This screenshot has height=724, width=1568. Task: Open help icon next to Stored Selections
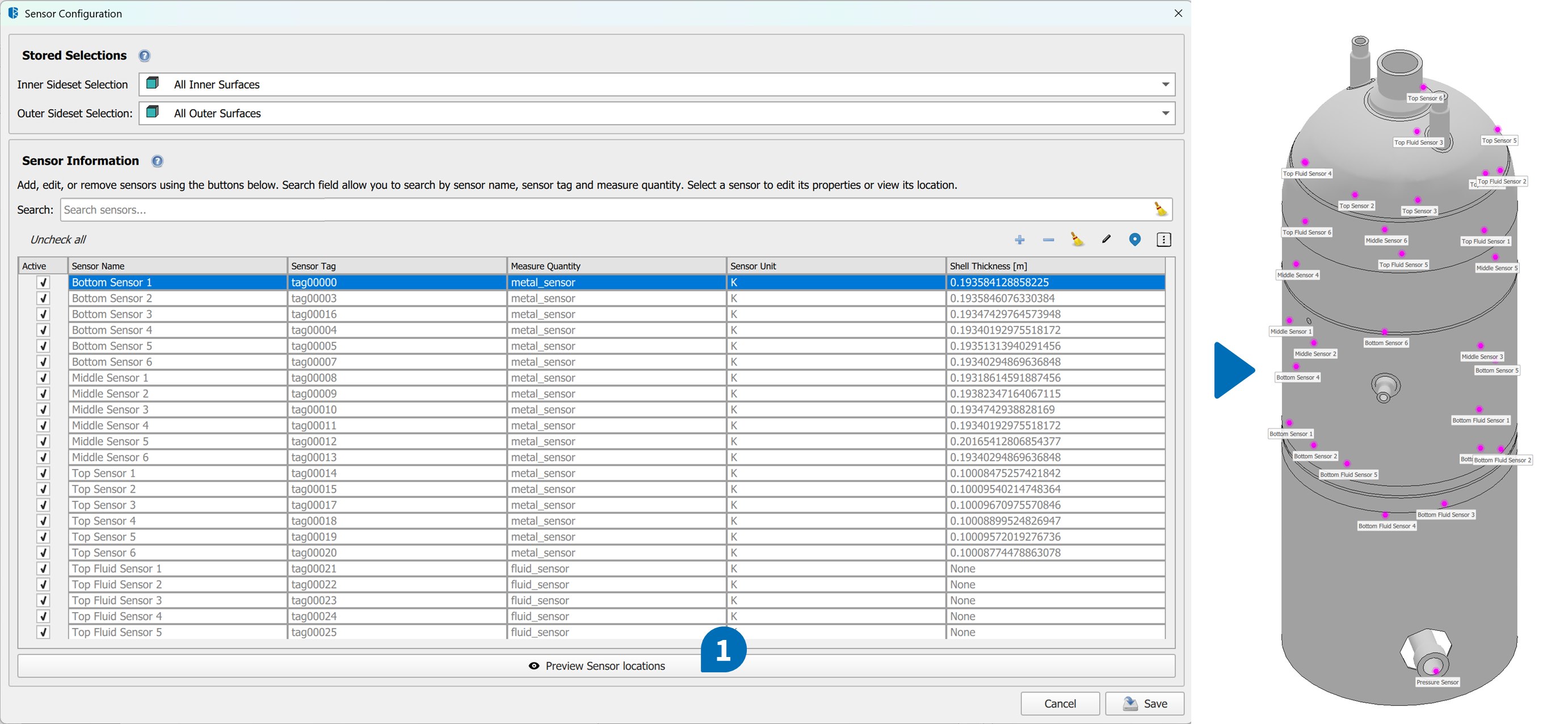(144, 56)
